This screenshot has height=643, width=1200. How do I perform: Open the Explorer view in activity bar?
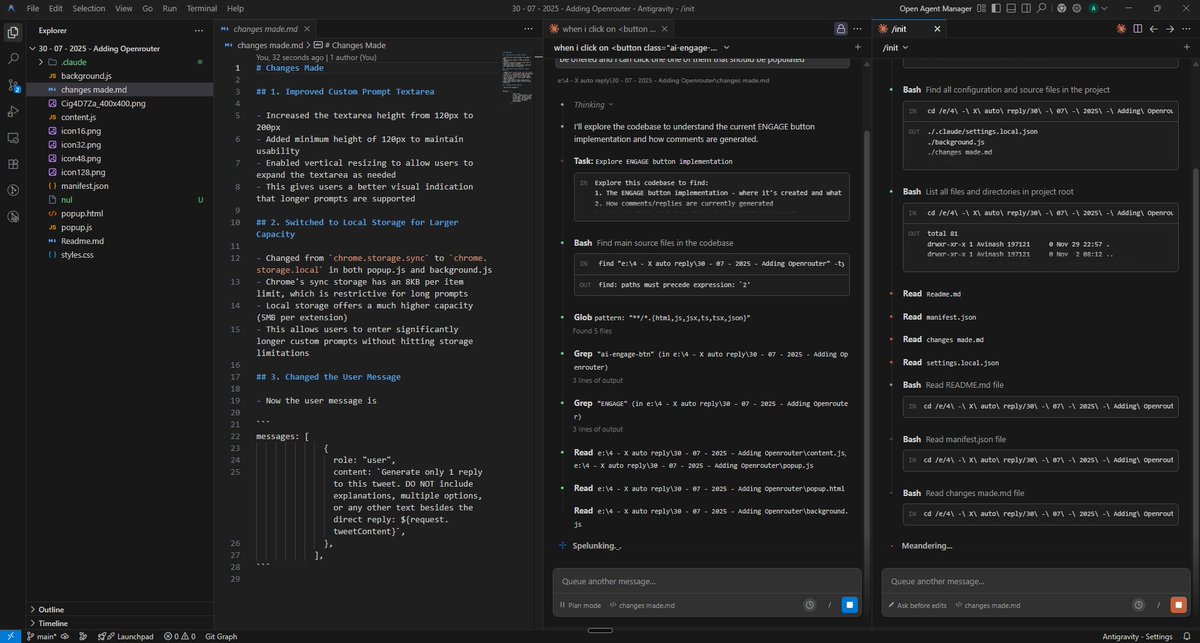(13, 33)
